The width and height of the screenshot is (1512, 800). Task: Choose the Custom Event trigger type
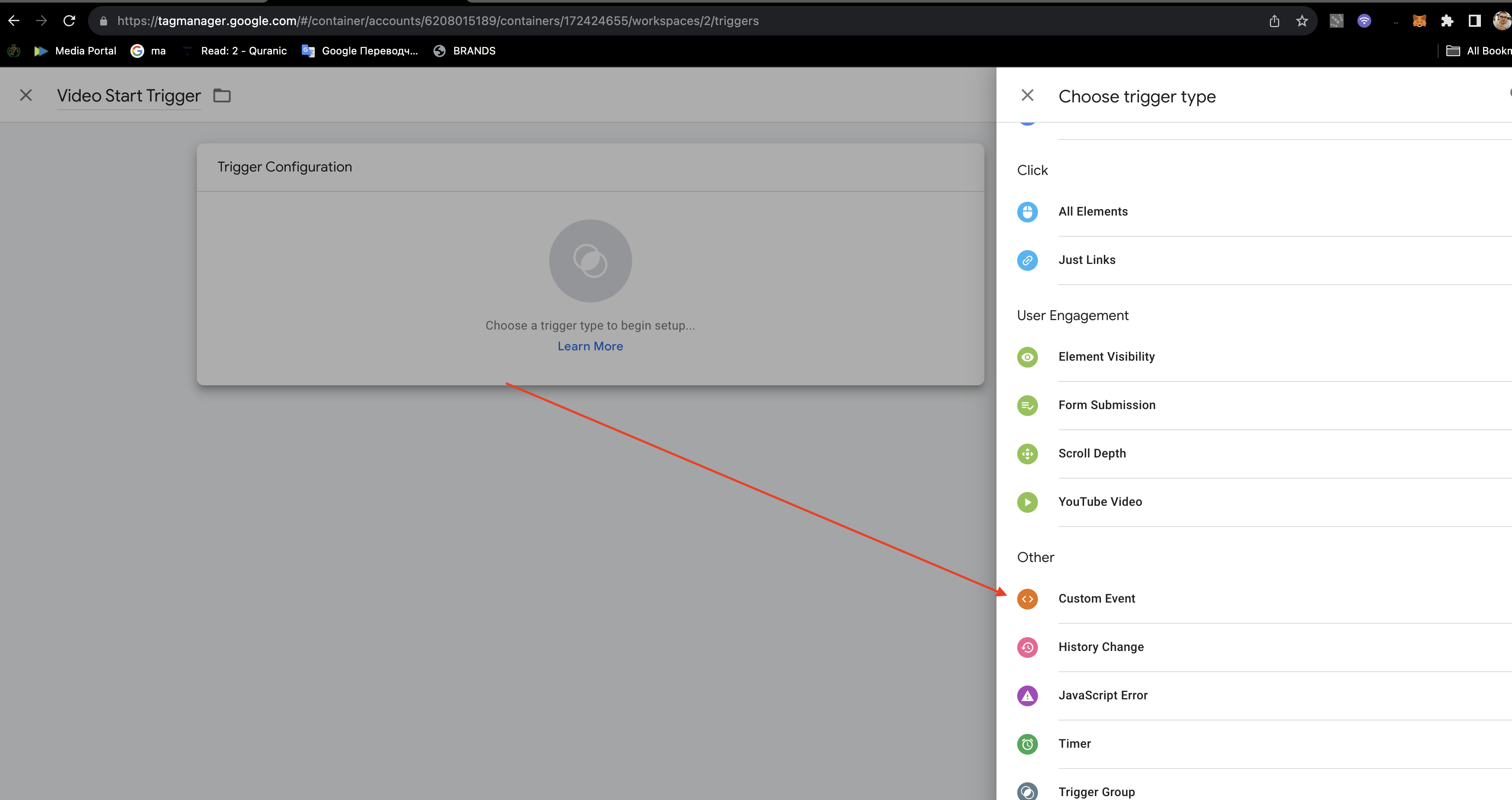(1264, 599)
